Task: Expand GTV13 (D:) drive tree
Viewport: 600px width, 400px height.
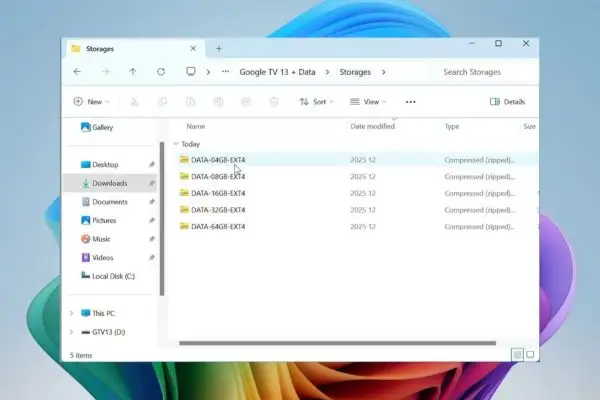Action: pyautogui.click(x=71, y=332)
